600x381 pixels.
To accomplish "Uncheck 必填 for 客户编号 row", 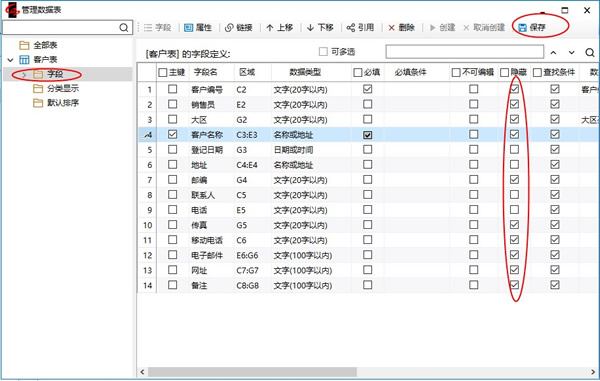I will [367, 89].
